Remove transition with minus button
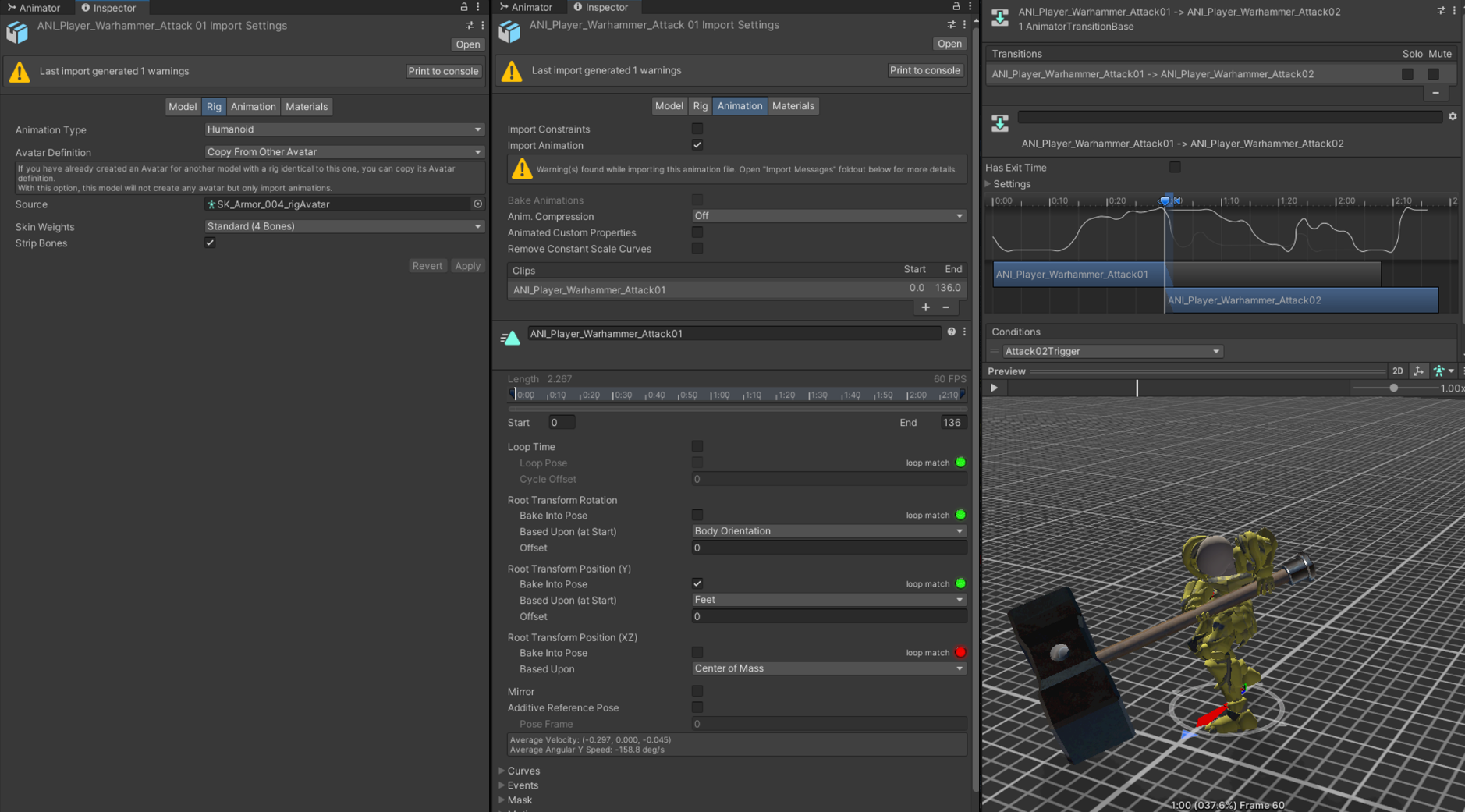The width and height of the screenshot is (1465, 812). pos(1435,93)
